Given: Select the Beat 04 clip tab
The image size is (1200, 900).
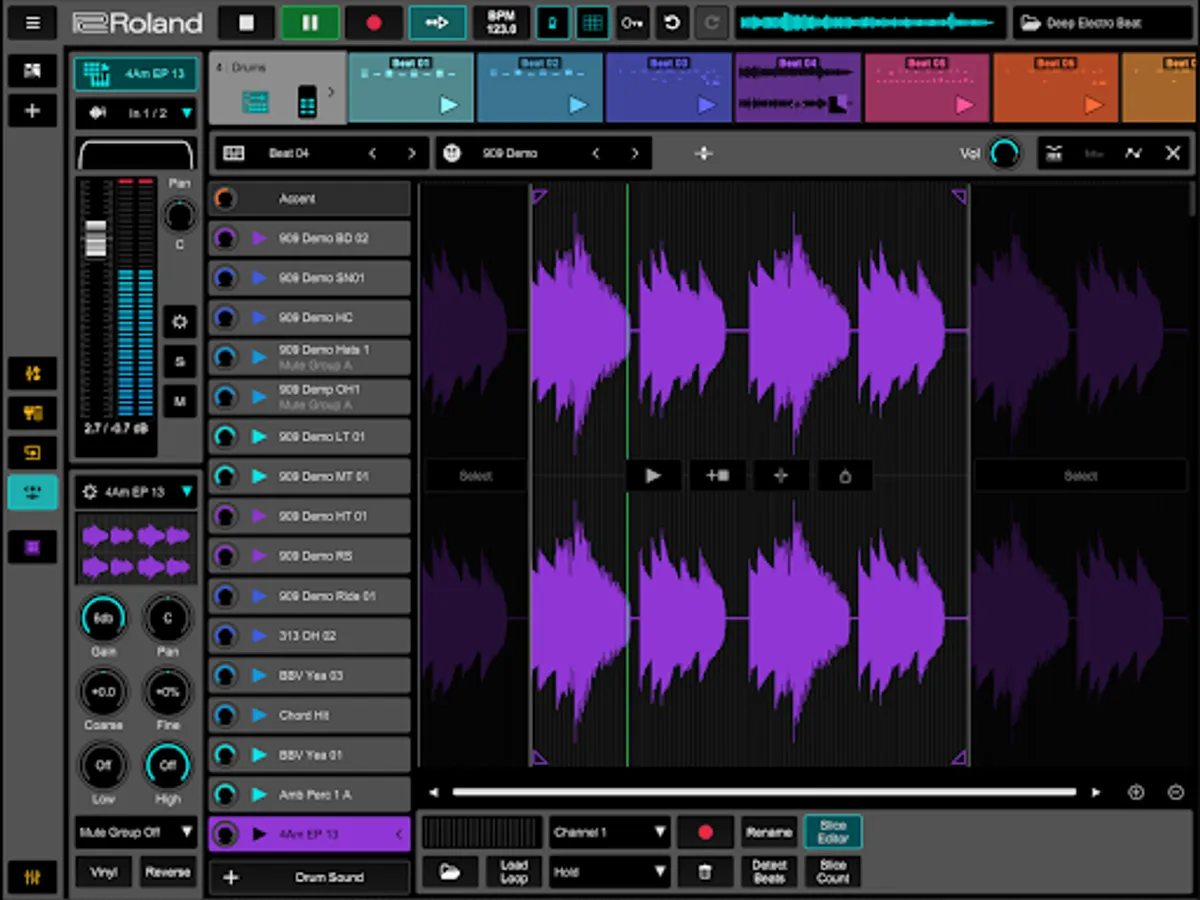Looking at the screenshot, I should [x=797, y=88].
